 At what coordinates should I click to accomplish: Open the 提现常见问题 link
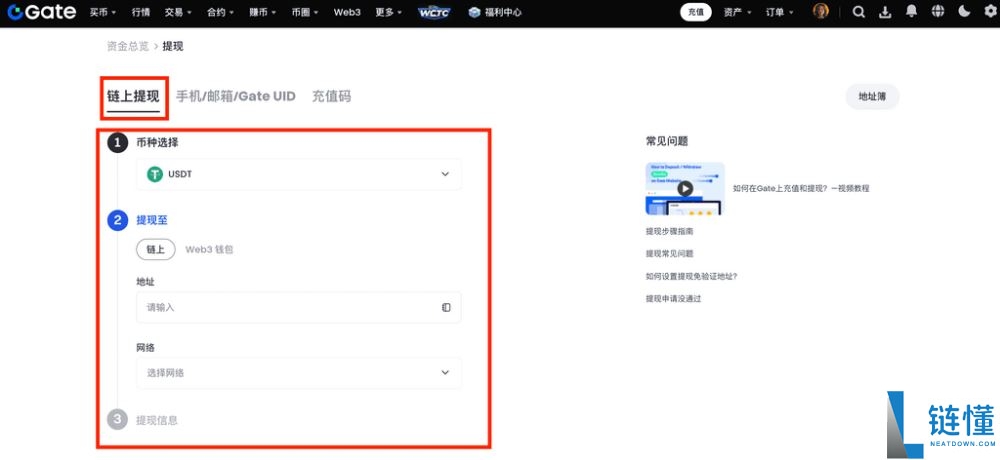coord(670,254)
